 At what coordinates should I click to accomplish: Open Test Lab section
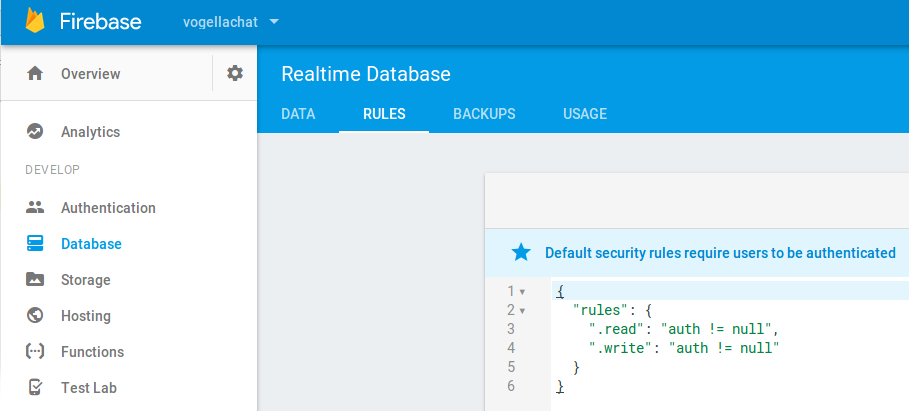[x=89, y=388]
